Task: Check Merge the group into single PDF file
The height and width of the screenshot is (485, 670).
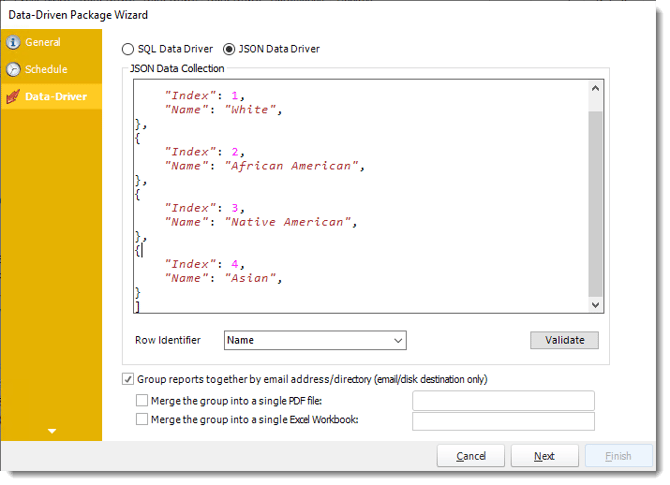Action: click(x=141, y=400)
